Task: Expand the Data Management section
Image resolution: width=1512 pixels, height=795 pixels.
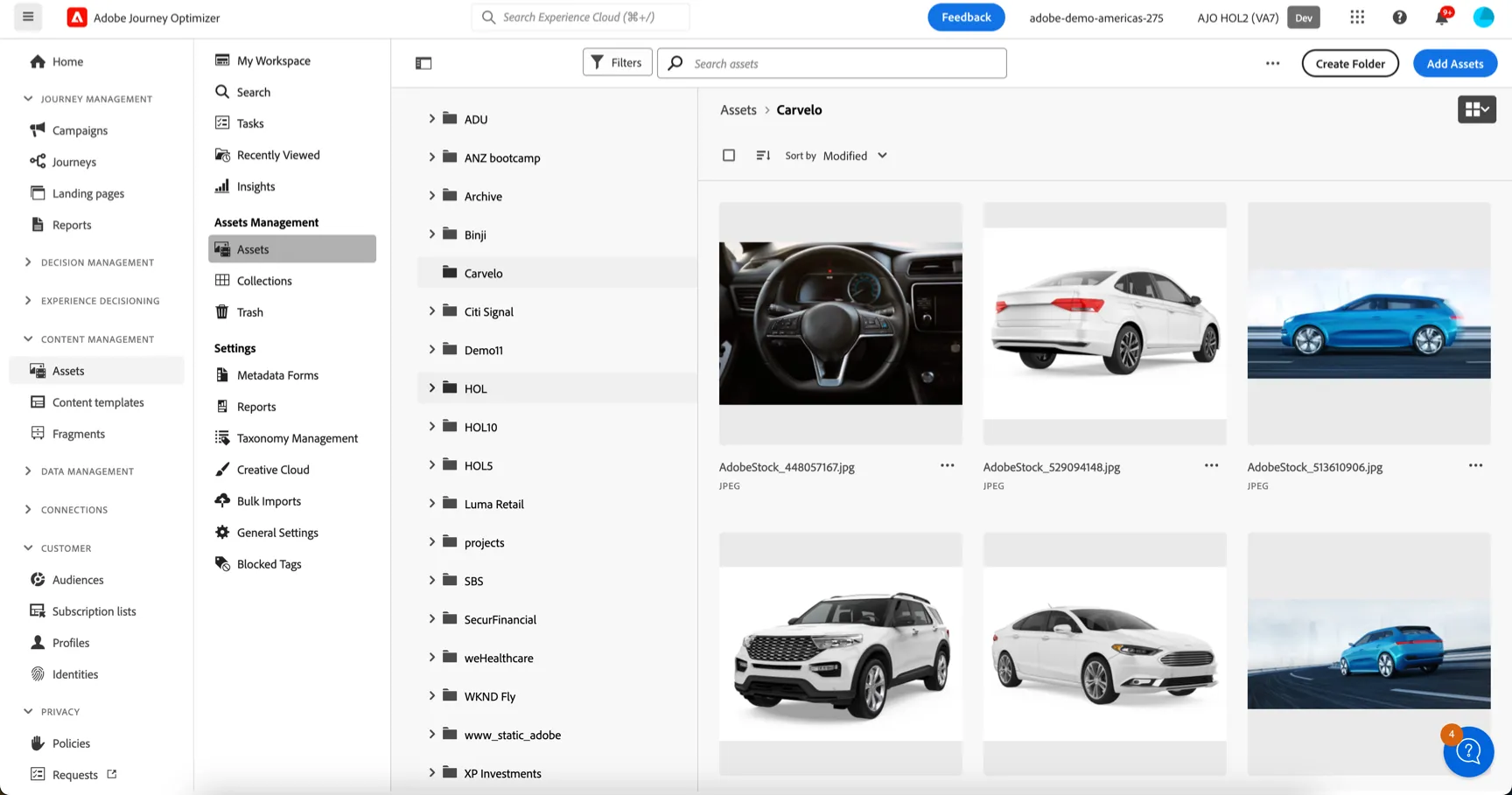Action: pyautogui.click(x=28, y=471)
